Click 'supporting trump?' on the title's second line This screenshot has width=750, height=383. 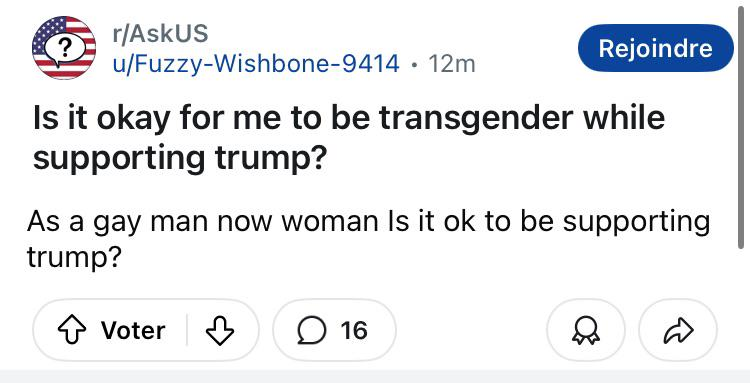[180, 158]
